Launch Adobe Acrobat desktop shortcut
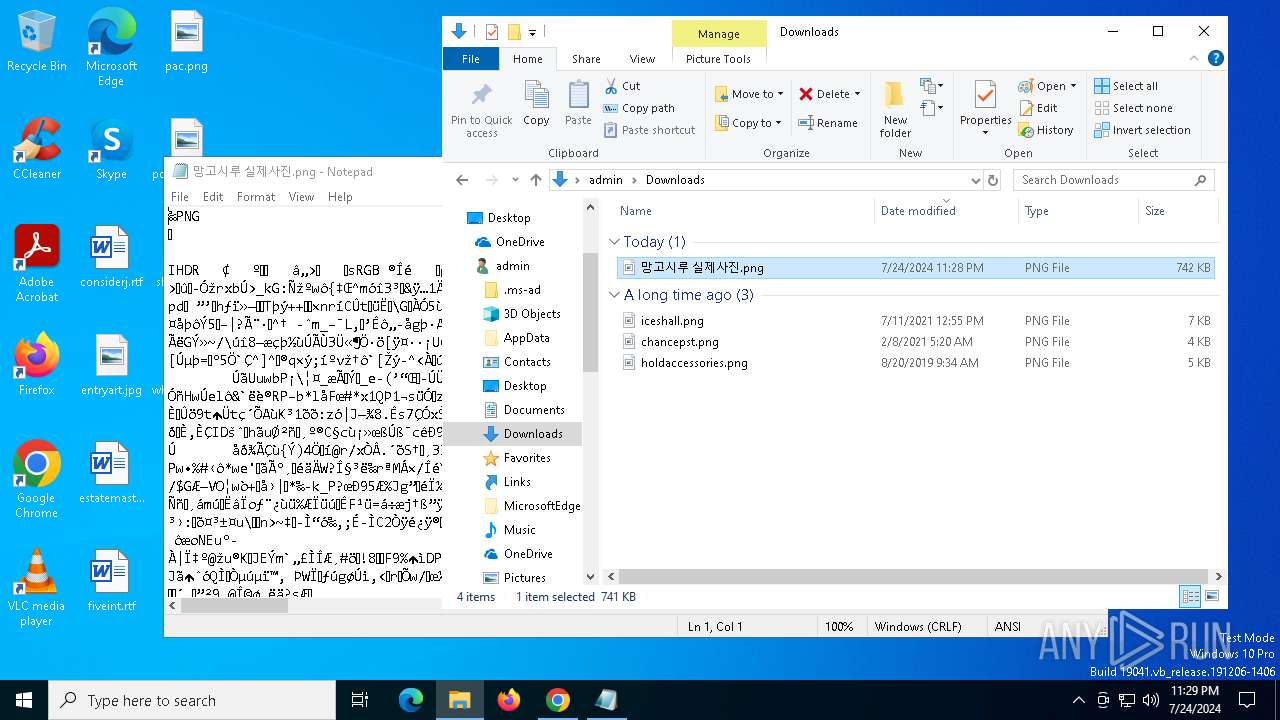This screenshot has width=1280, height=720. [x=37, y=264]
